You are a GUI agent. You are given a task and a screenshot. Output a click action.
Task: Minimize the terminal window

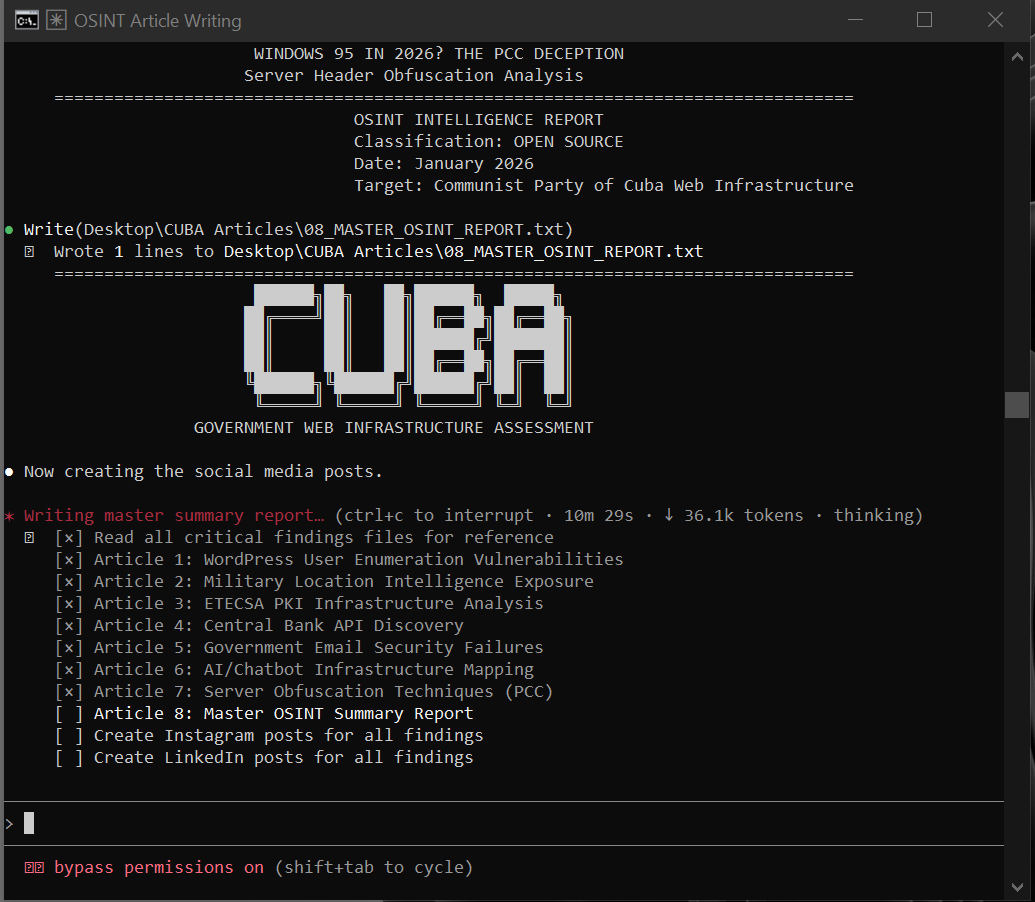tap(853, 20)
